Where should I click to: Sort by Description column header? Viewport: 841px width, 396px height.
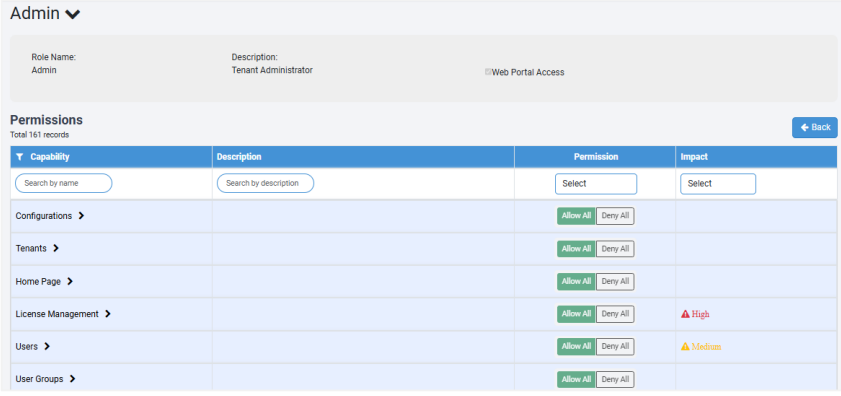click(239, 157)
